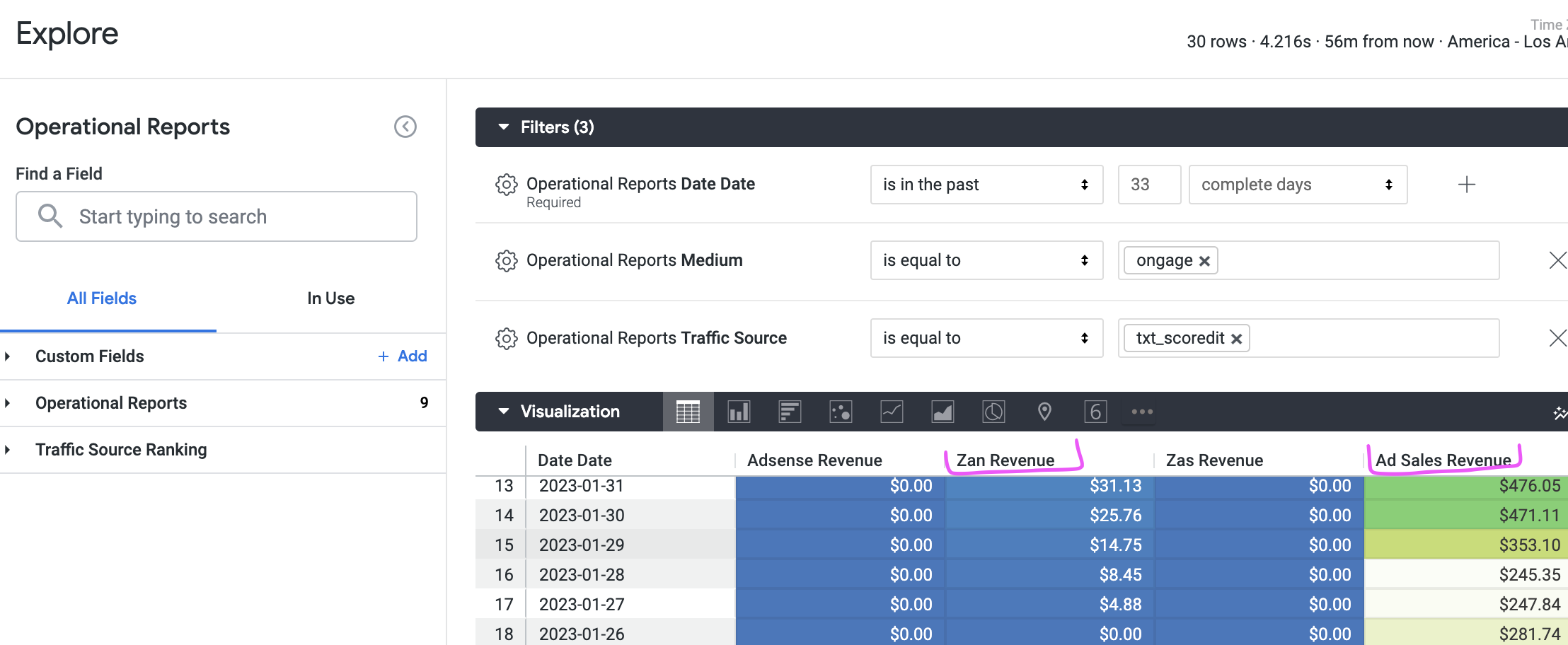Image resolution: width=1568 pixels, height=645 pixels.
Task: Open the 'is in the past' condition dropdown
Action: (x=986, y=185)
